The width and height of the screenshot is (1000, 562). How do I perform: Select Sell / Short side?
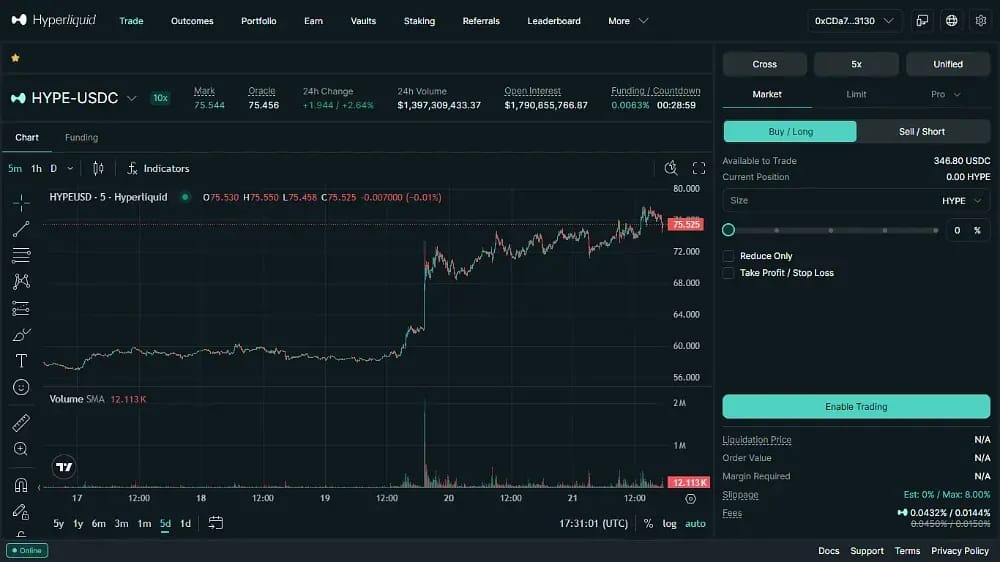click(x=922, y=131)
